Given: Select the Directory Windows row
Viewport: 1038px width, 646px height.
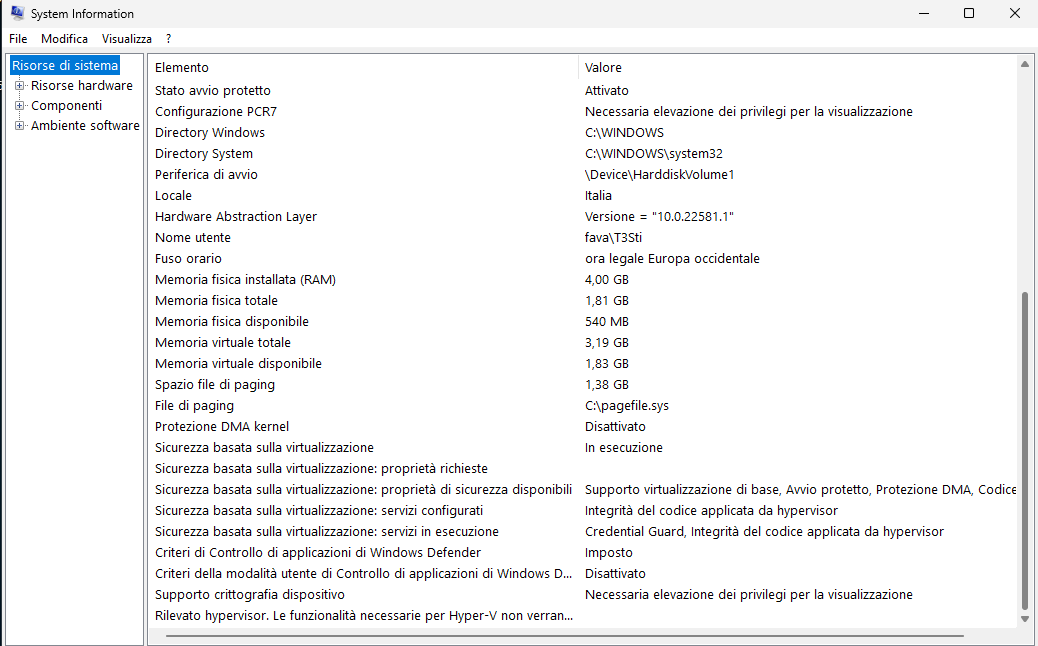Looking at the screenshot, I should click(x=583, y=132).
